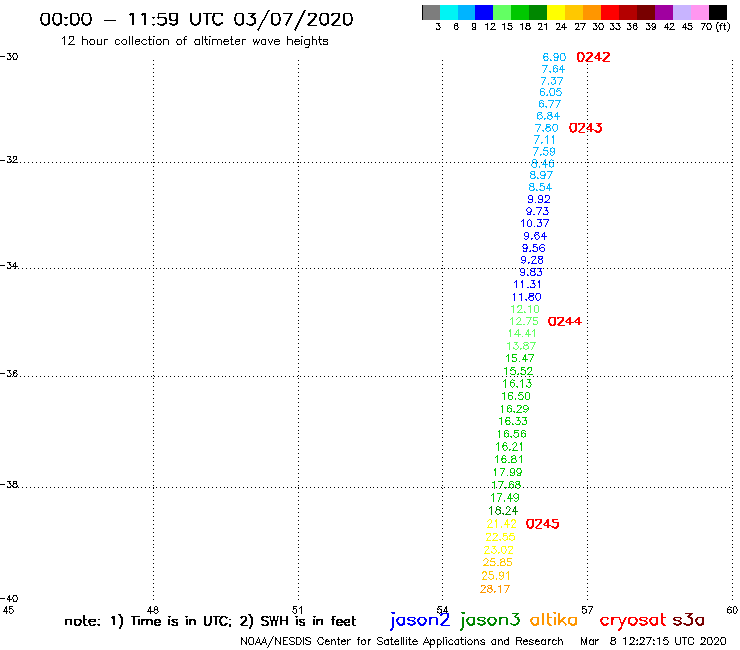Click the longitude axis label 51

[297, 610]
